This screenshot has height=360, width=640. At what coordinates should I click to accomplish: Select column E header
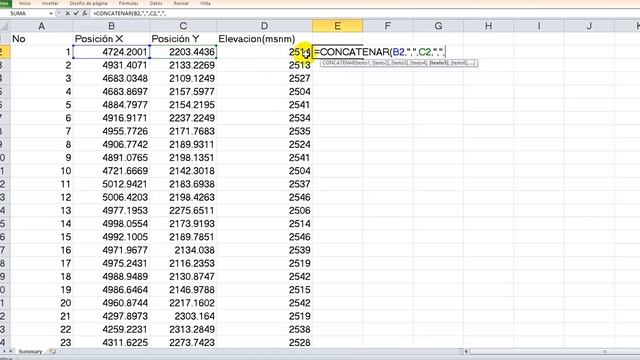338,27
